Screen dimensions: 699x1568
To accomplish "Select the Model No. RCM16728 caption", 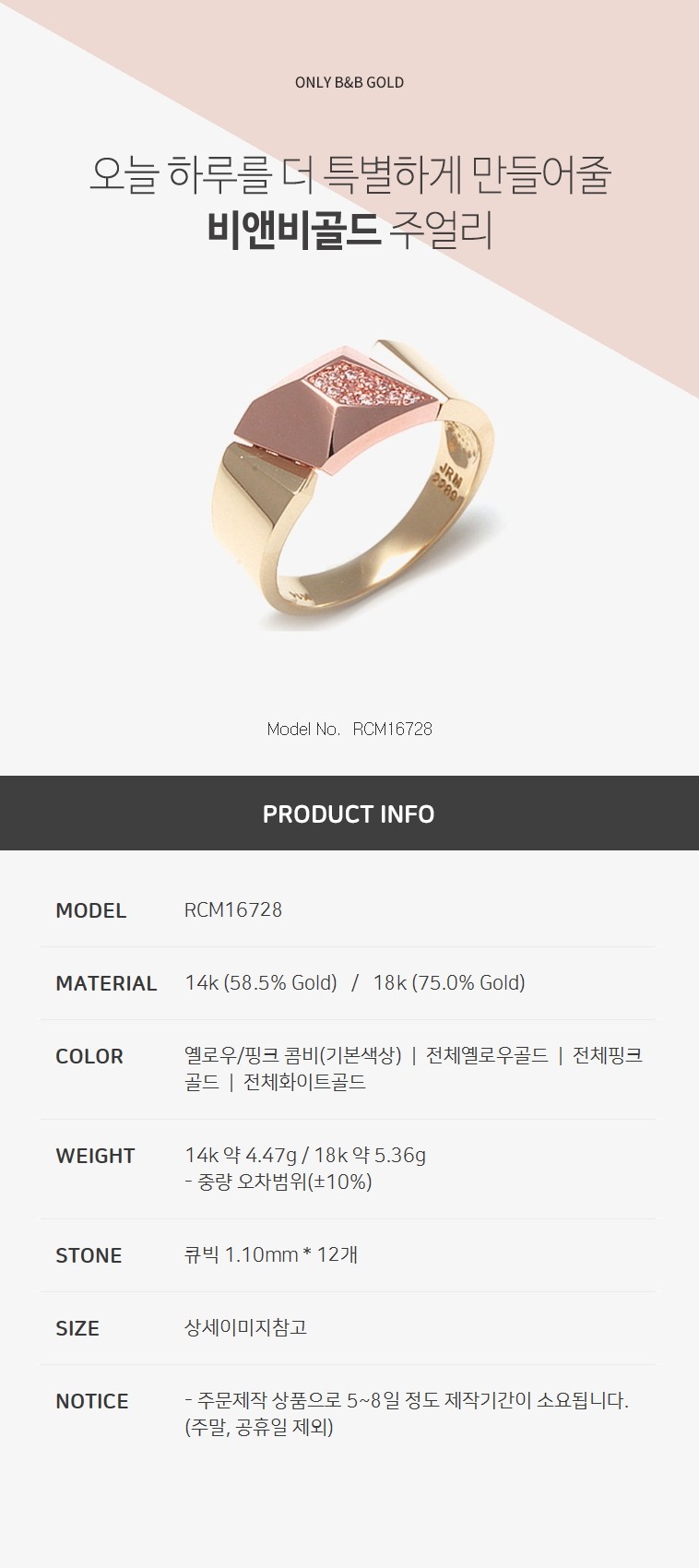I will tap(349, 729).
